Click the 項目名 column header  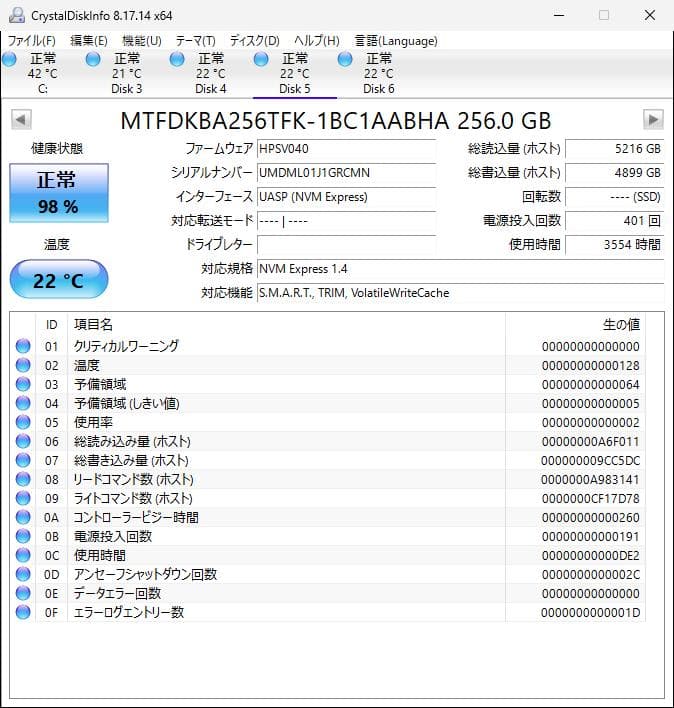[286, 324]
